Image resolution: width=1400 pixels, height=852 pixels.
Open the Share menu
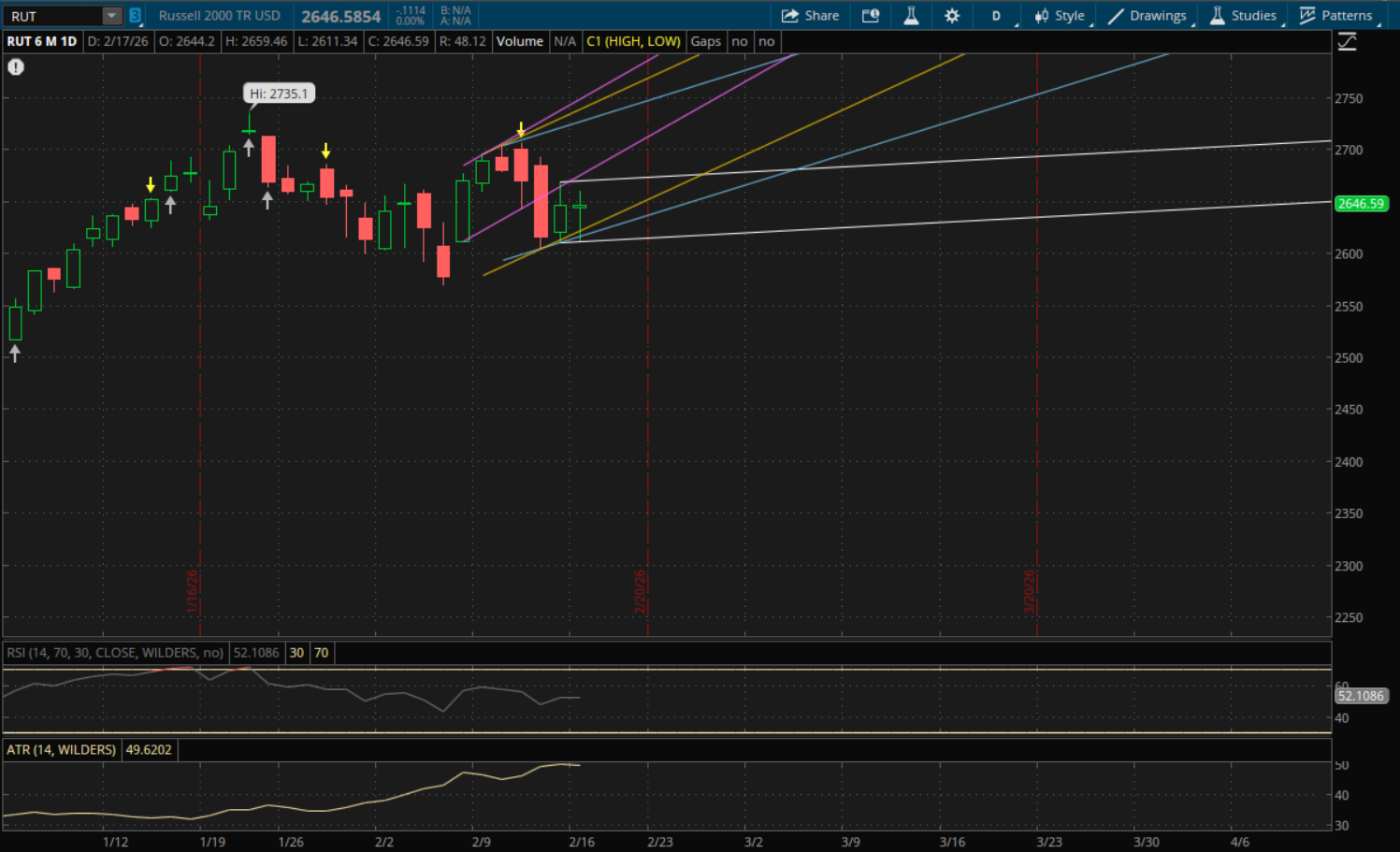(x=810, y=16)
